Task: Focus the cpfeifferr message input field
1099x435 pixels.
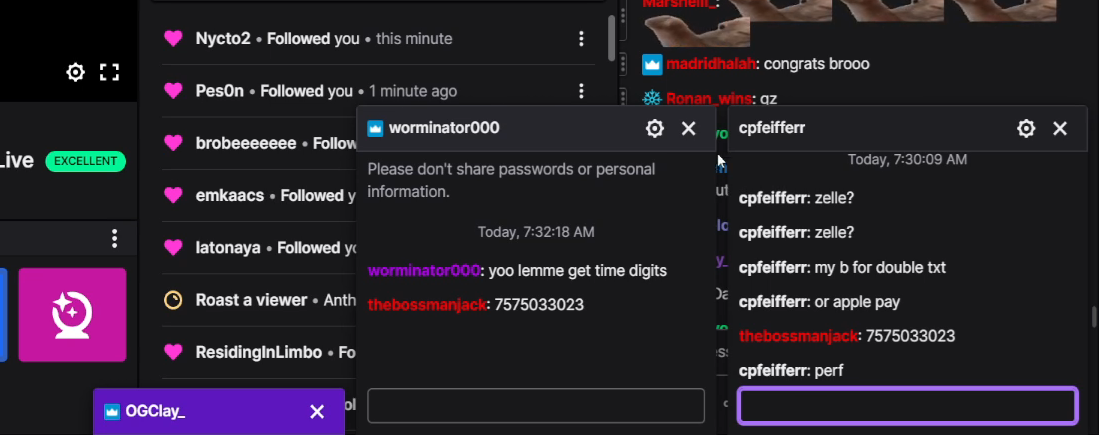Action: (908, 406)
